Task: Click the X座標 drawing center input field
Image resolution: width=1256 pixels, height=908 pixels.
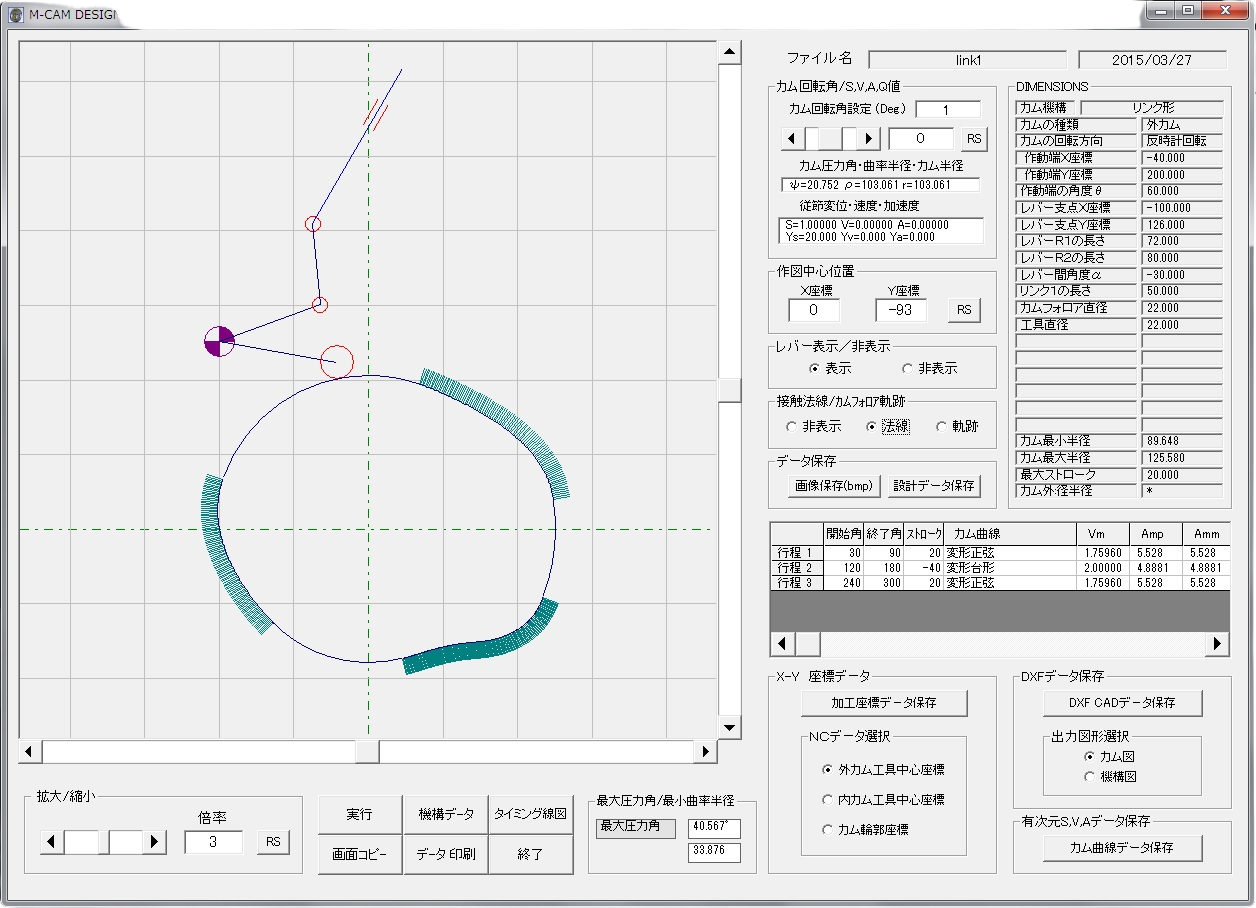Action: tap(814, 310)
